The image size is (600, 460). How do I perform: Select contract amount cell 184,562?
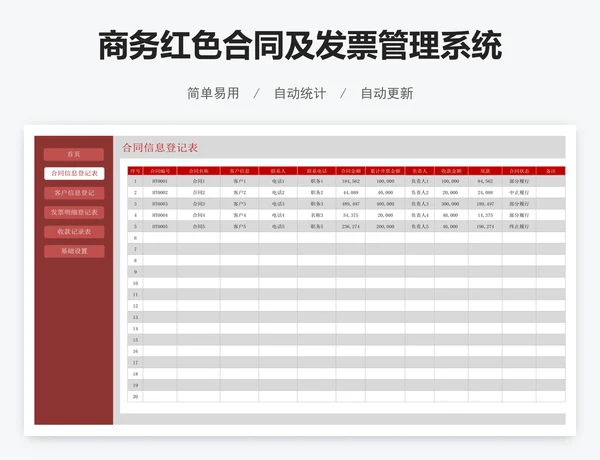(351, 181)
